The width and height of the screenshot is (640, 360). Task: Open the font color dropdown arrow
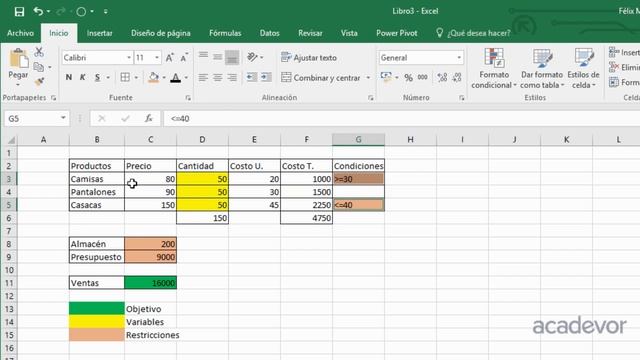tap(186, 77)
